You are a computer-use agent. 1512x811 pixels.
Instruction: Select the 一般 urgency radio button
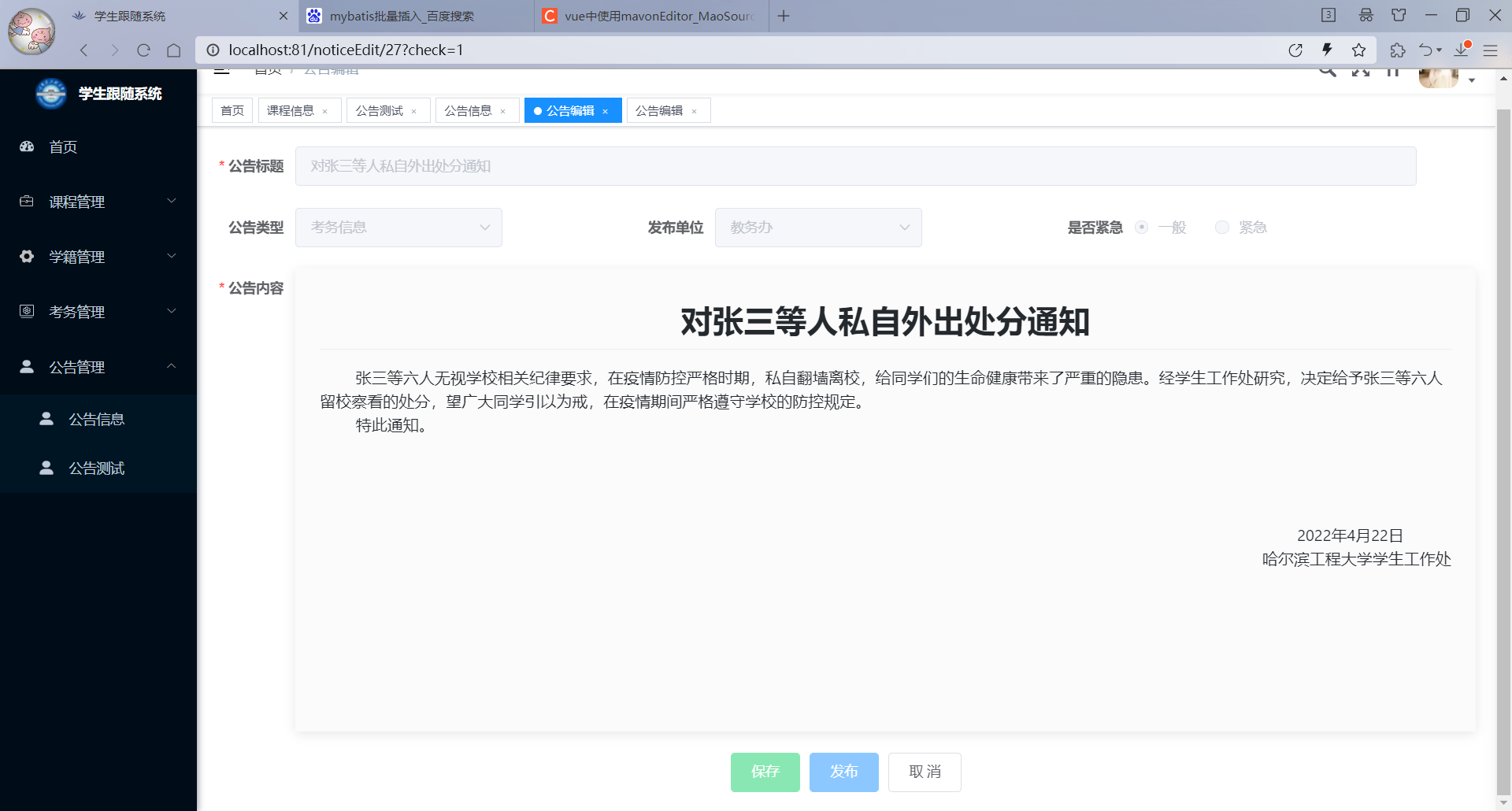(x=1142, y=228)
